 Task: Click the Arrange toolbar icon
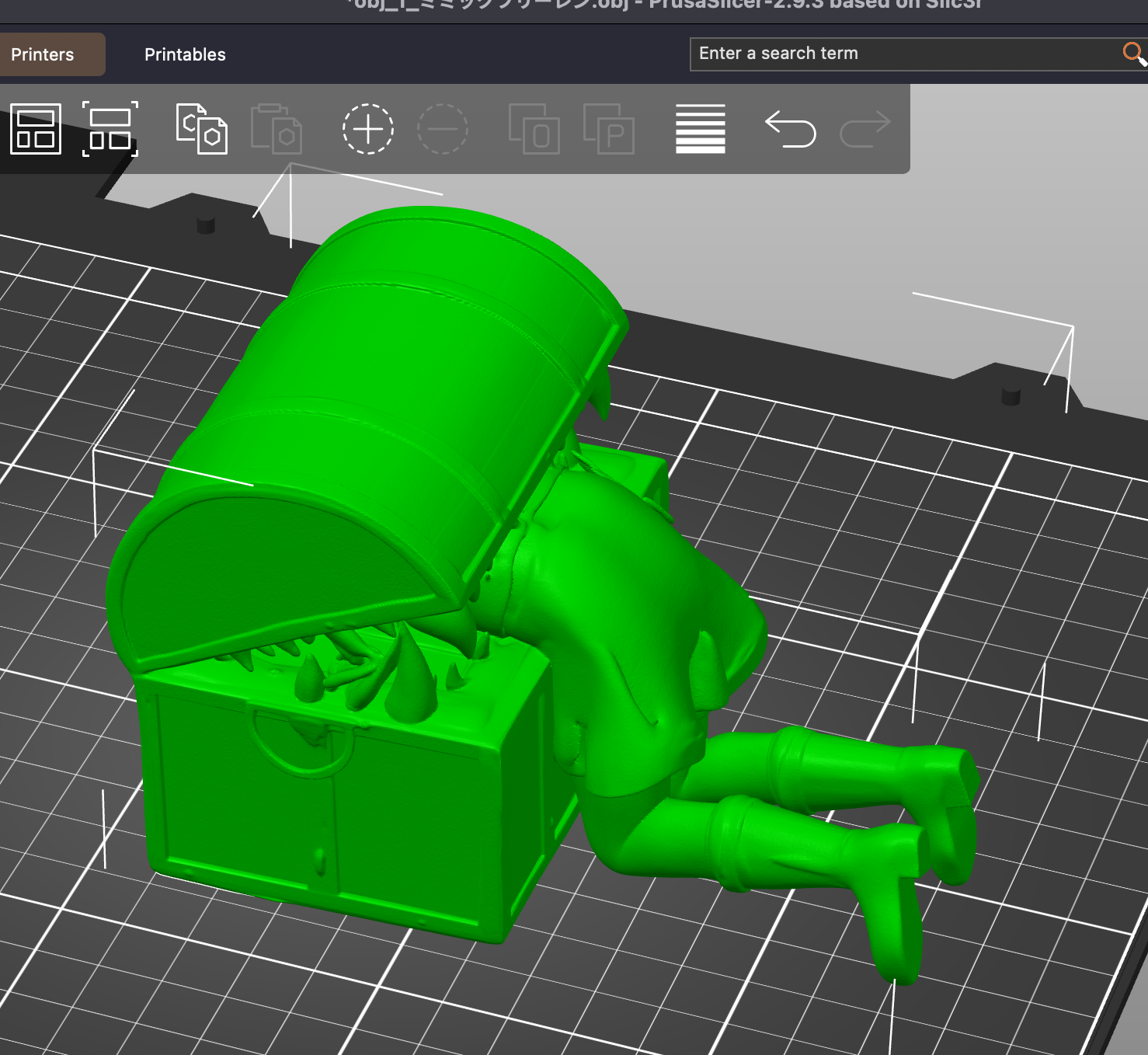36,129
